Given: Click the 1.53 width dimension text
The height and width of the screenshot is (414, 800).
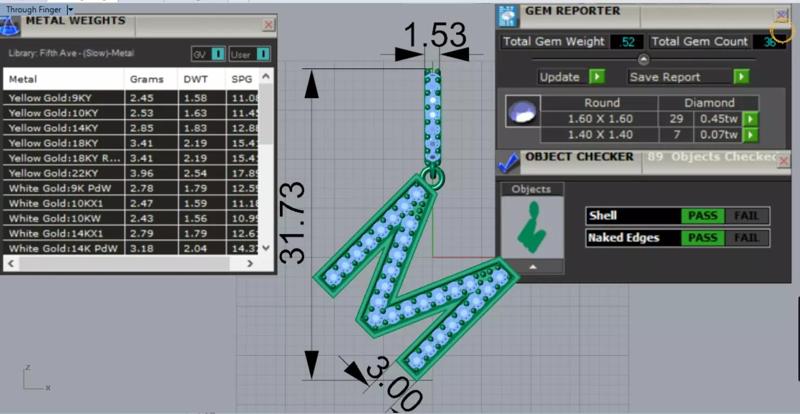Looking at the screenshot, I should (x=435, y=35).
